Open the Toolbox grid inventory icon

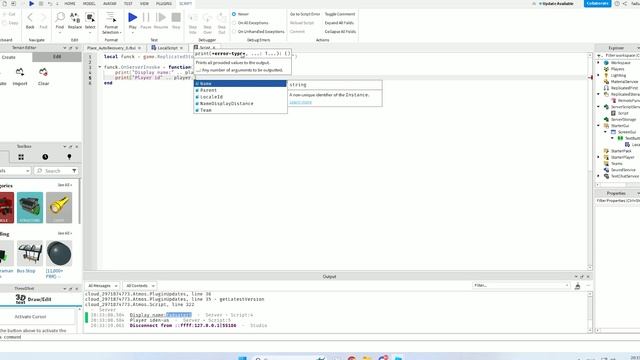(21, 157)
